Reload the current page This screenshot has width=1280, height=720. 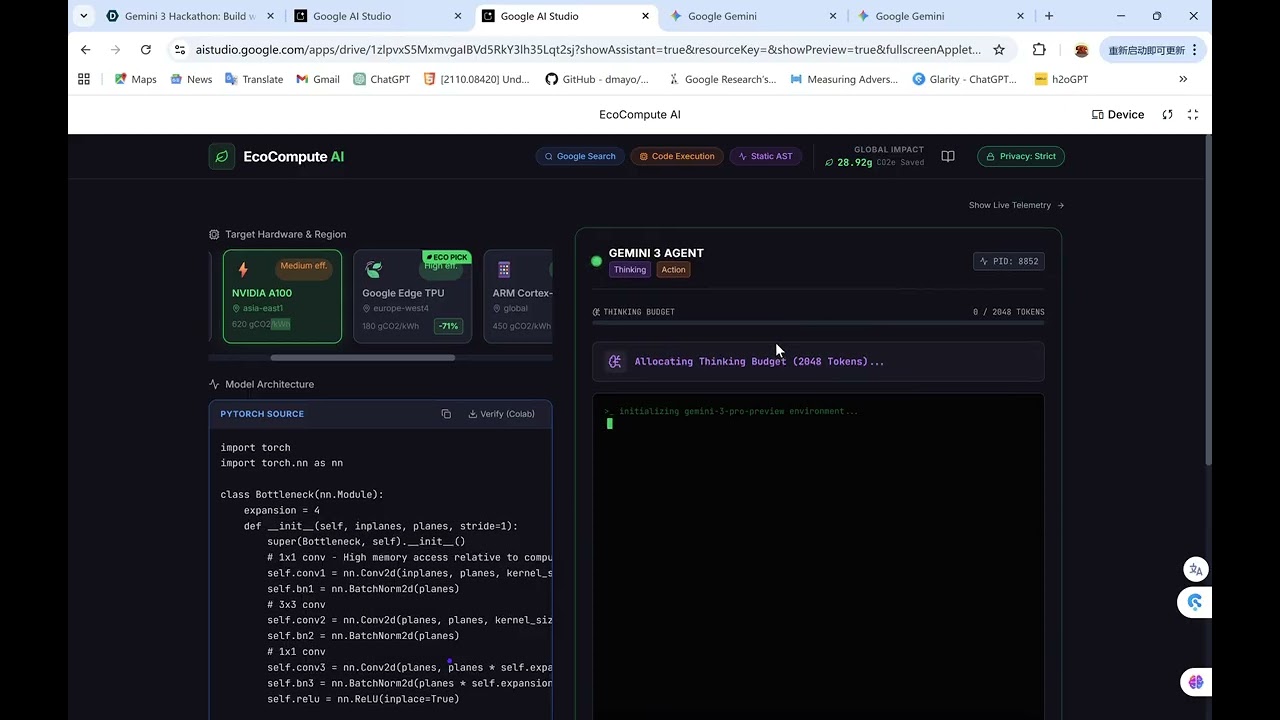pos(146,50)
